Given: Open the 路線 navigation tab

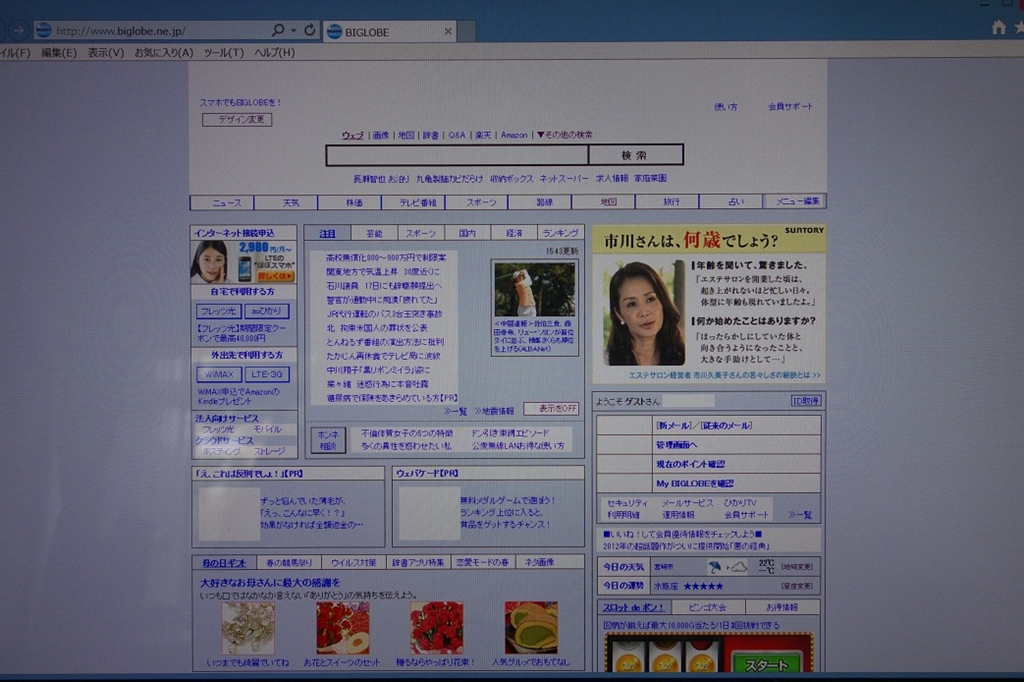Looking at the screenshot, I should pyautogui.click(x=541, y=203).
